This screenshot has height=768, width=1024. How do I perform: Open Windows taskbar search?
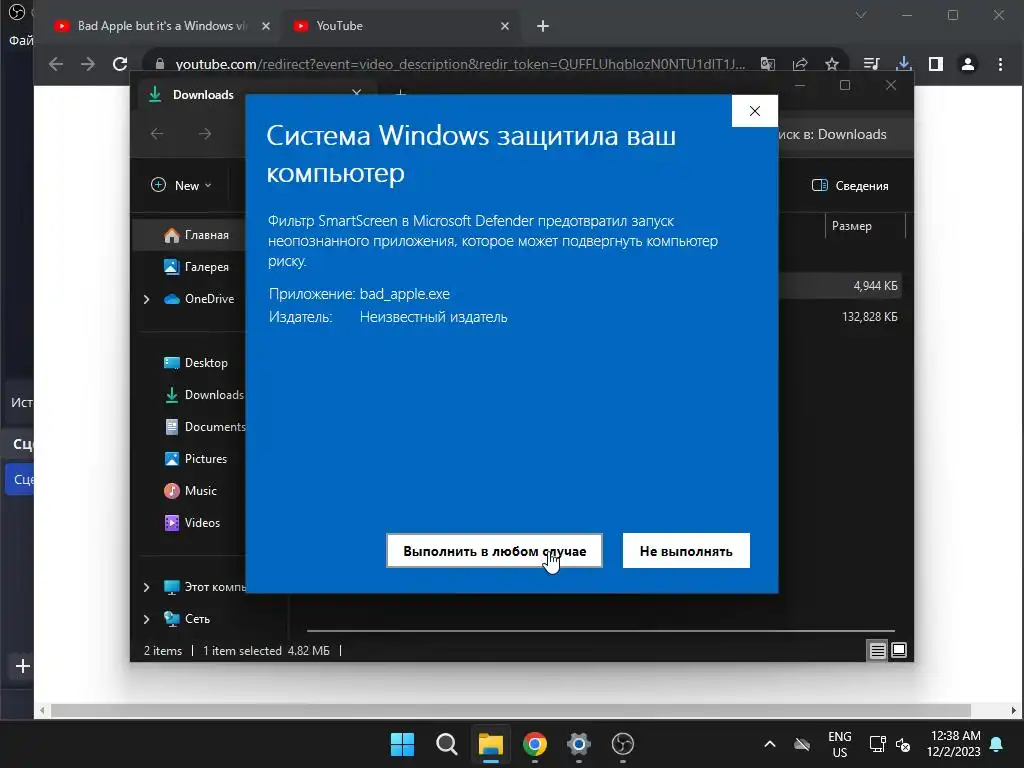pos(447,744)
